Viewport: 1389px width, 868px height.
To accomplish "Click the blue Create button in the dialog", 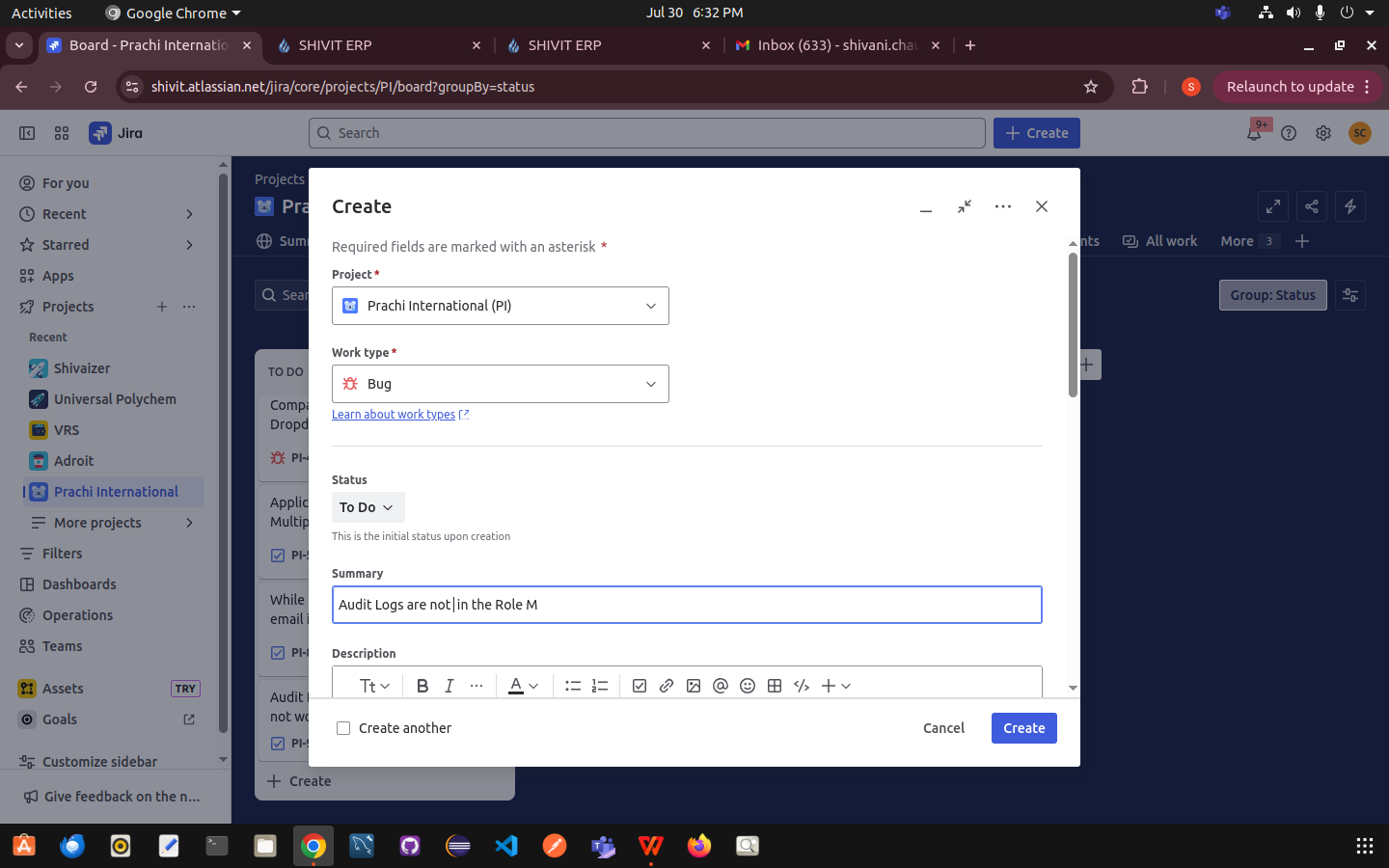I will tap(1023, 728).
